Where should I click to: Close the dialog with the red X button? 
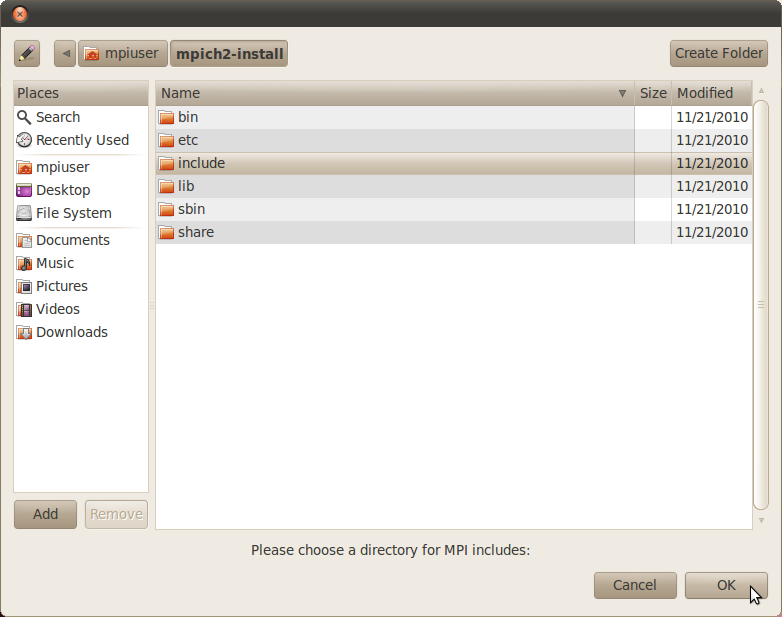point(20,13)
